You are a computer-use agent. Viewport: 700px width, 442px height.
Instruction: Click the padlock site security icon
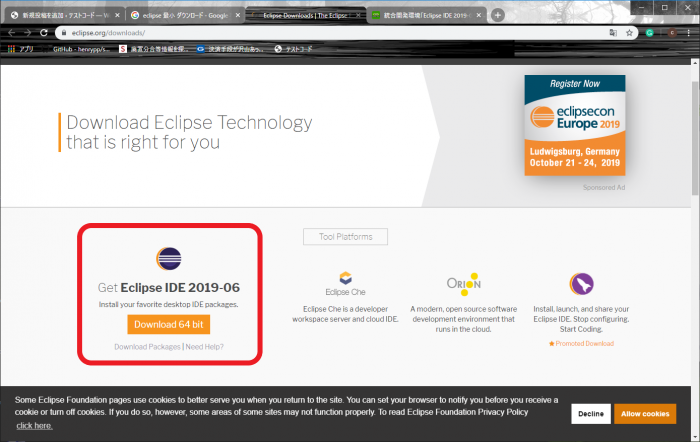(x=64, y=33)
